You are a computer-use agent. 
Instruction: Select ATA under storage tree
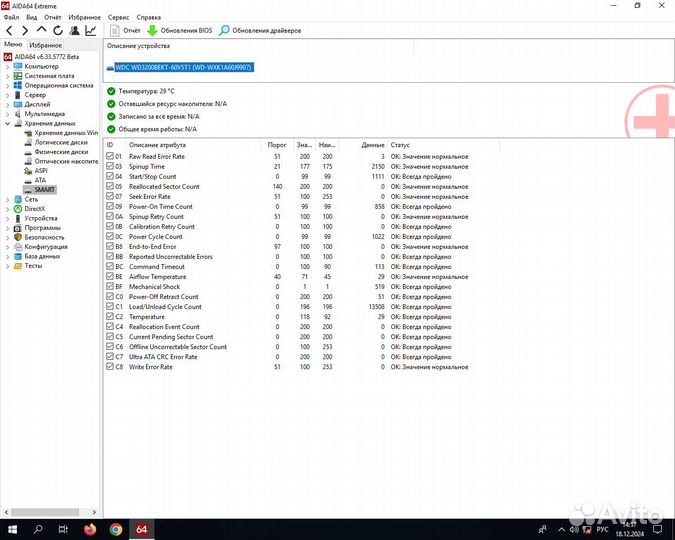(x=40, y=180)
